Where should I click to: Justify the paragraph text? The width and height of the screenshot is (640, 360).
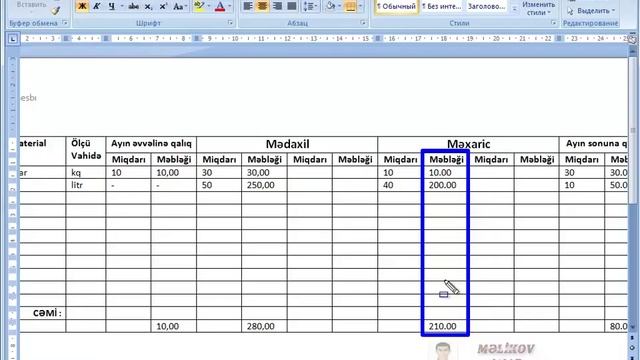292,6
